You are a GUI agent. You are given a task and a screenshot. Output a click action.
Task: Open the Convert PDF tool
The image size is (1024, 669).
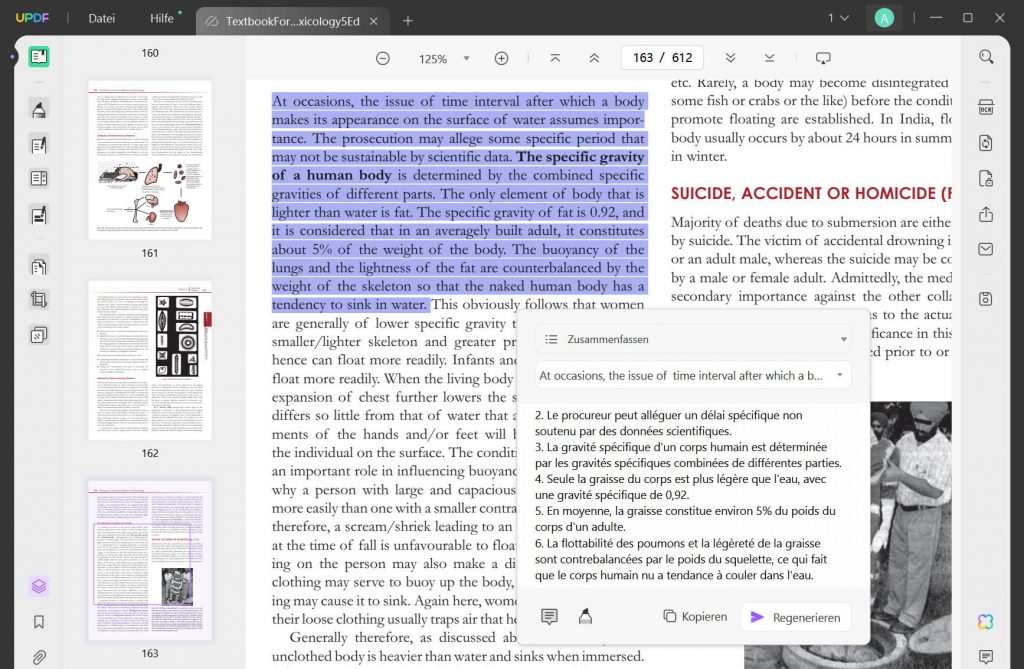tap(986, 143)
